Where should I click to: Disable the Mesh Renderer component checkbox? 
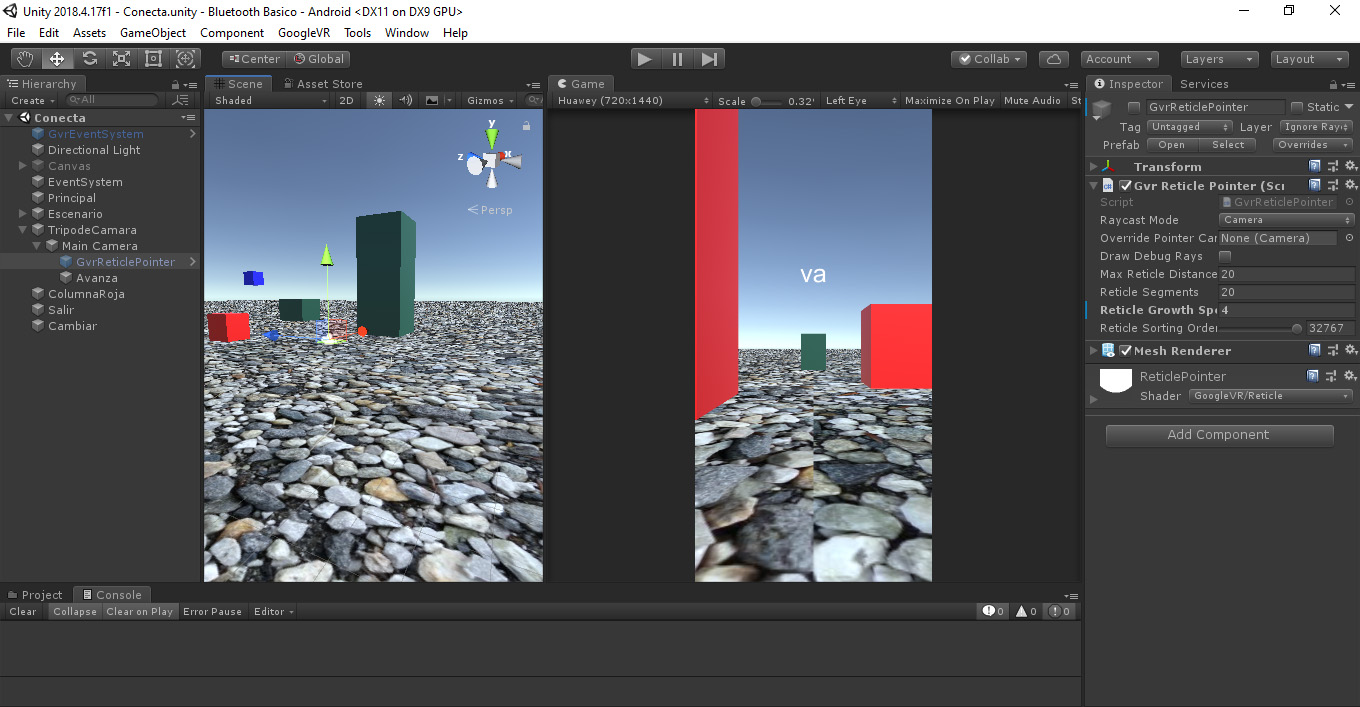[x=1125, y=351]
